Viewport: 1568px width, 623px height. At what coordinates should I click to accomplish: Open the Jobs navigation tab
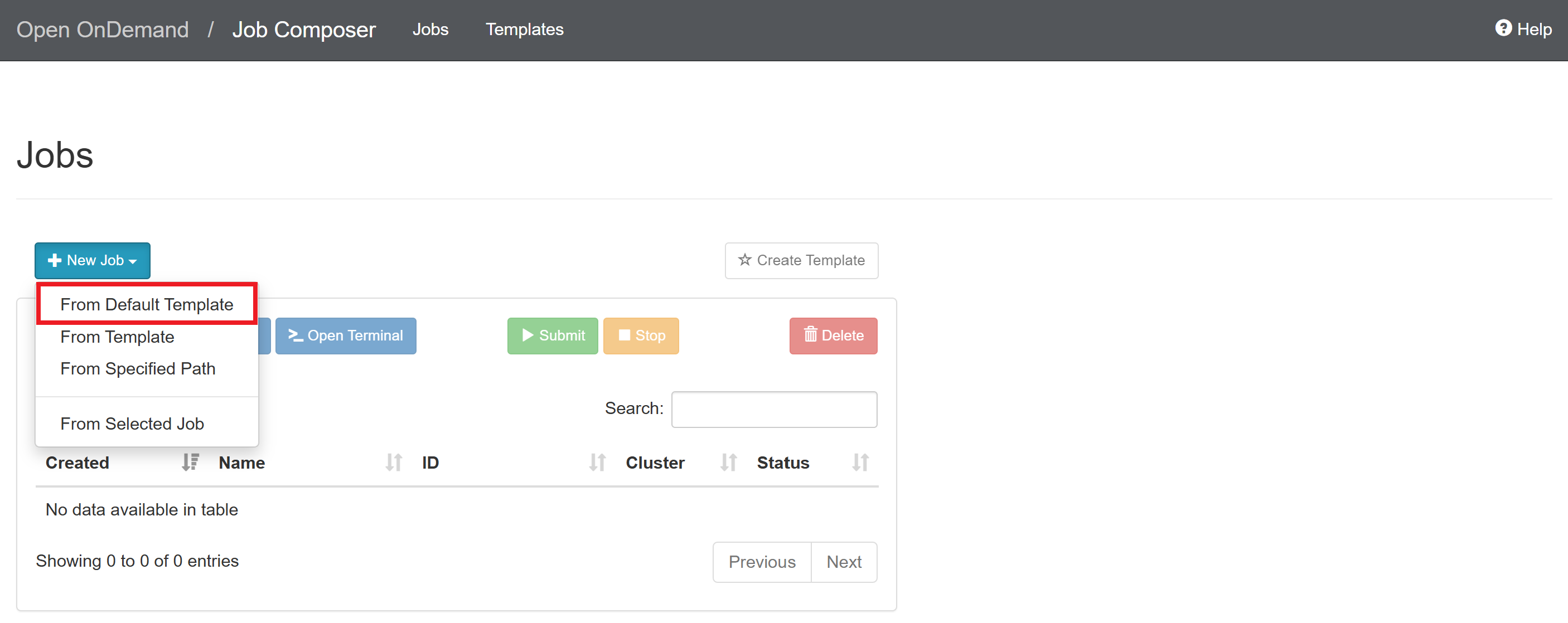coord(430,29)
